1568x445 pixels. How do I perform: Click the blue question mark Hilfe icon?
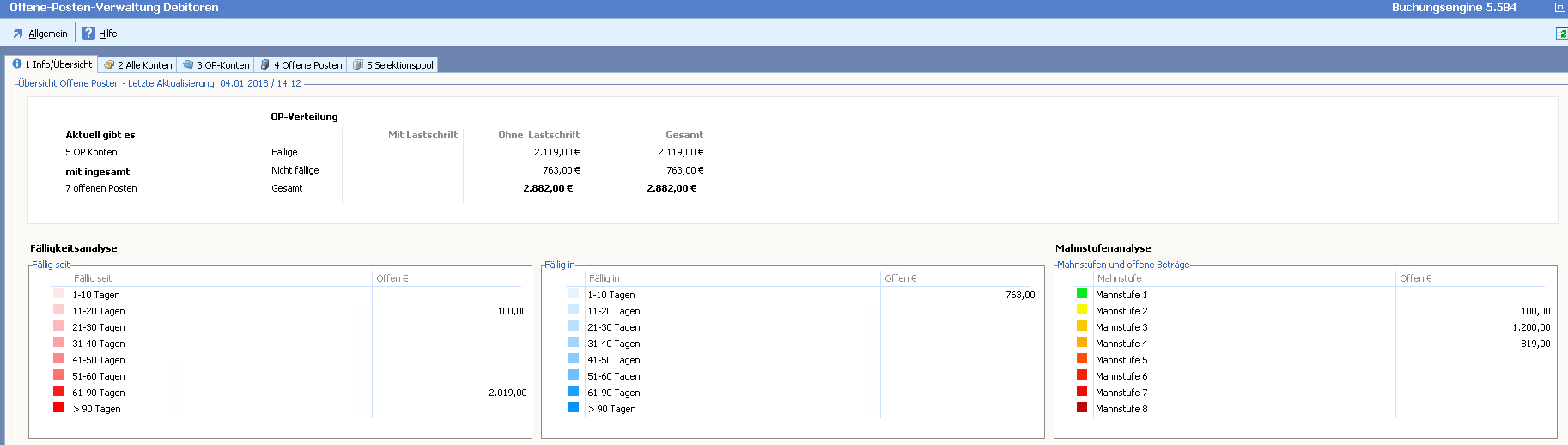click(88, 34)
